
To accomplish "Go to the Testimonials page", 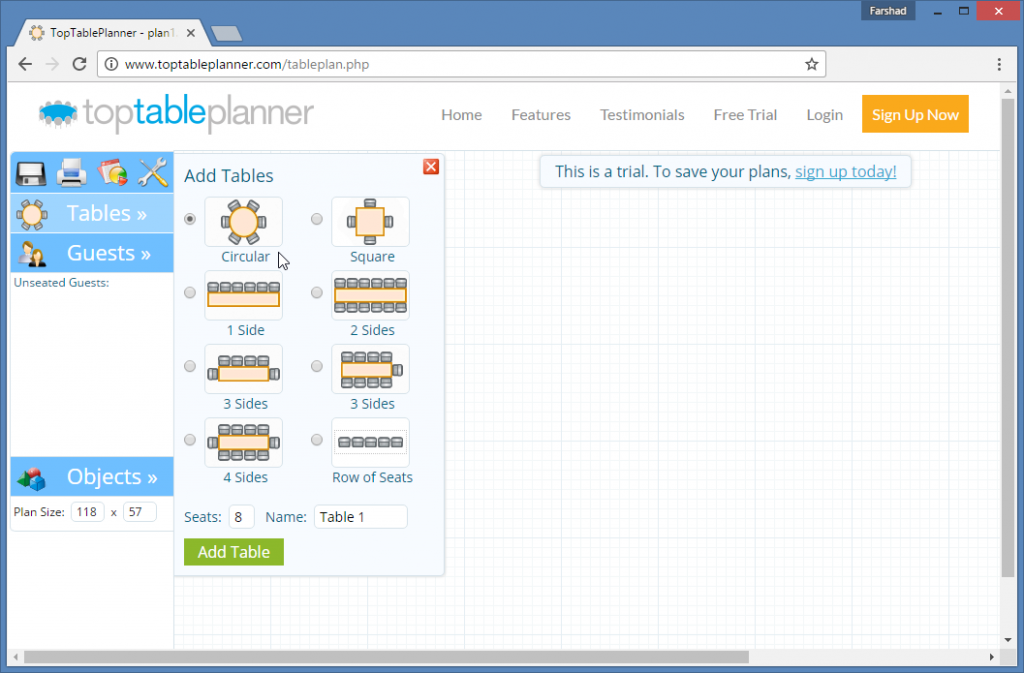I will click(x=642, y=115).
